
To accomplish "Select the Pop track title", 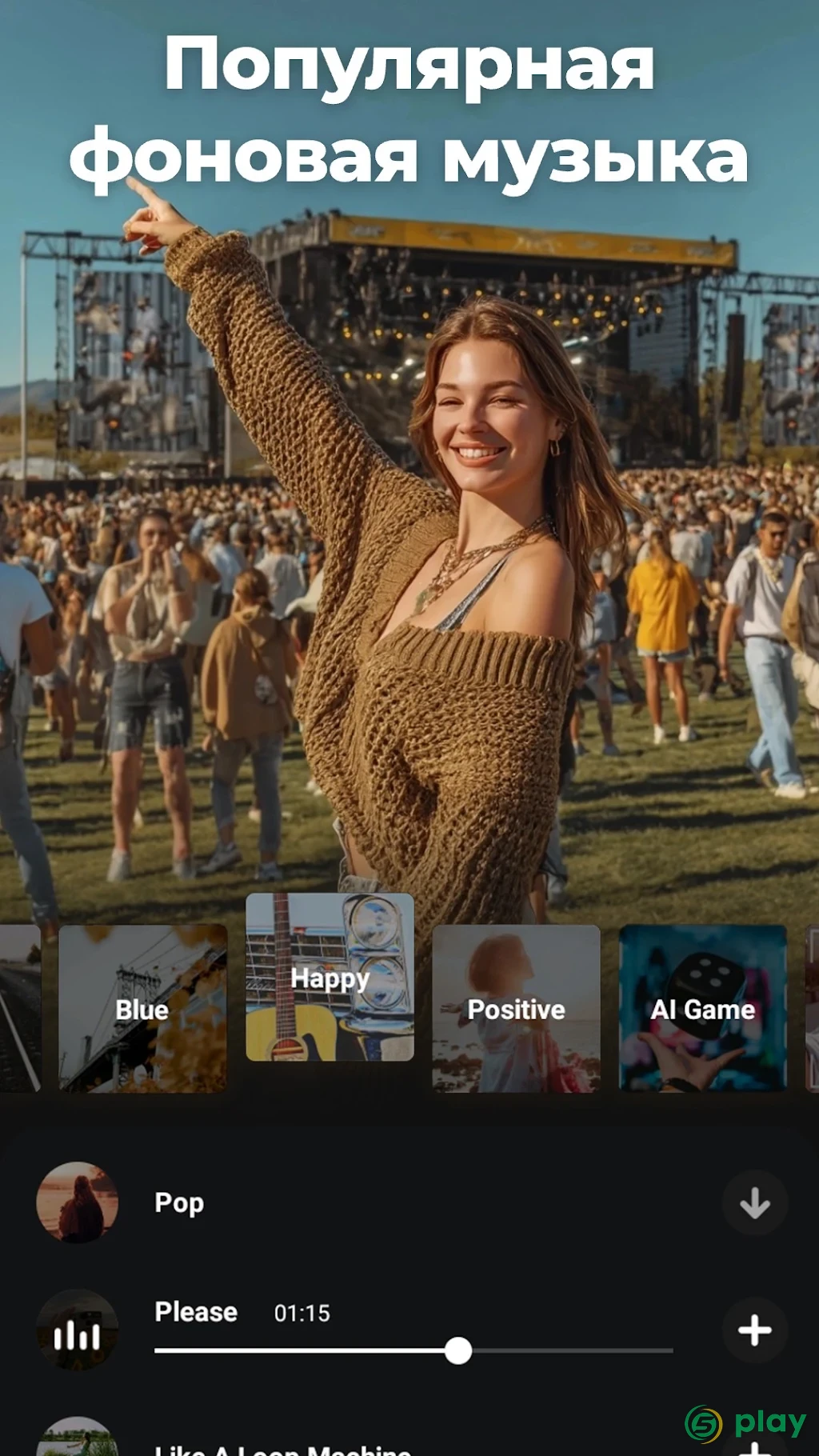I will coord(179,1203).
